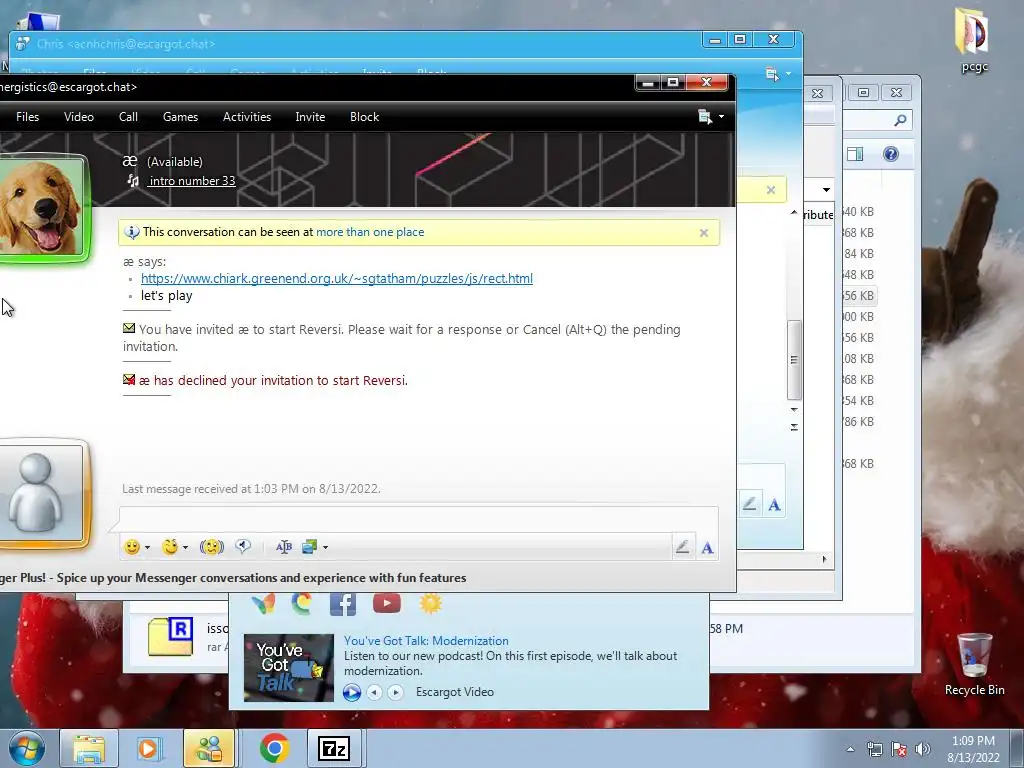Click the Messenger taskbar button

pyautogui.click(x=209, y=748)
